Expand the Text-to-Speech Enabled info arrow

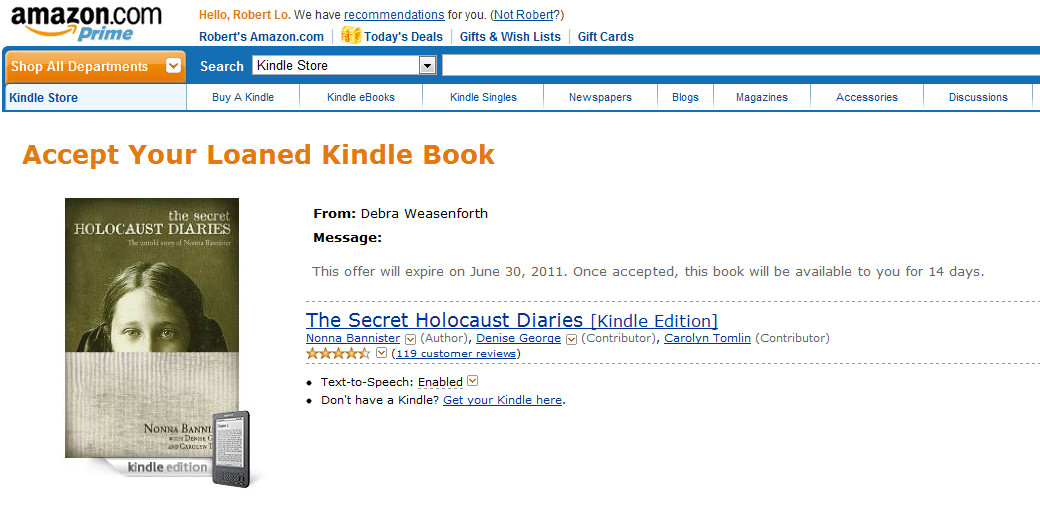[472, 381]
